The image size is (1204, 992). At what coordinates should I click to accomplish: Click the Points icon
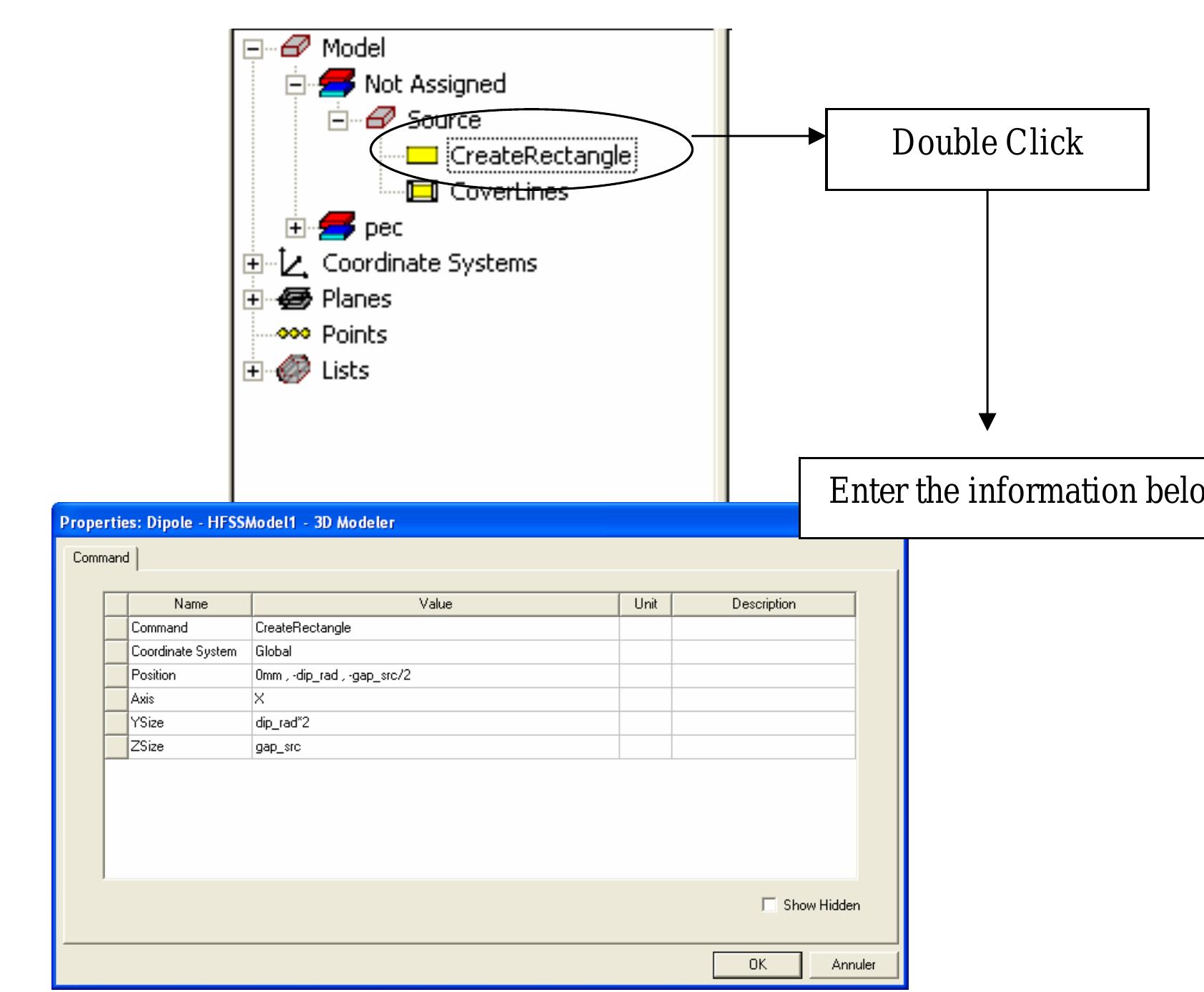(x=293, y=334)
